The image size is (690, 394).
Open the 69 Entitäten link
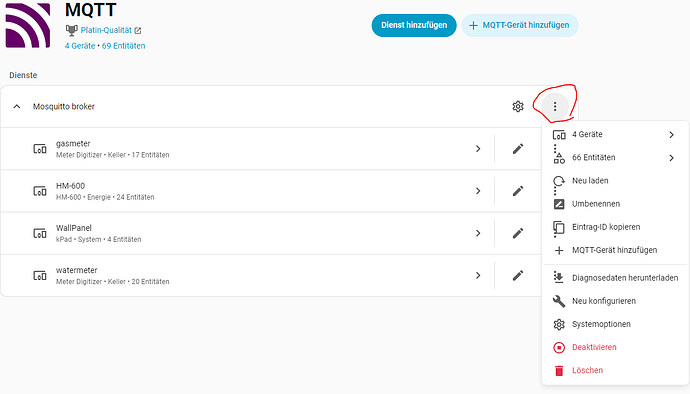coord(124,46)
